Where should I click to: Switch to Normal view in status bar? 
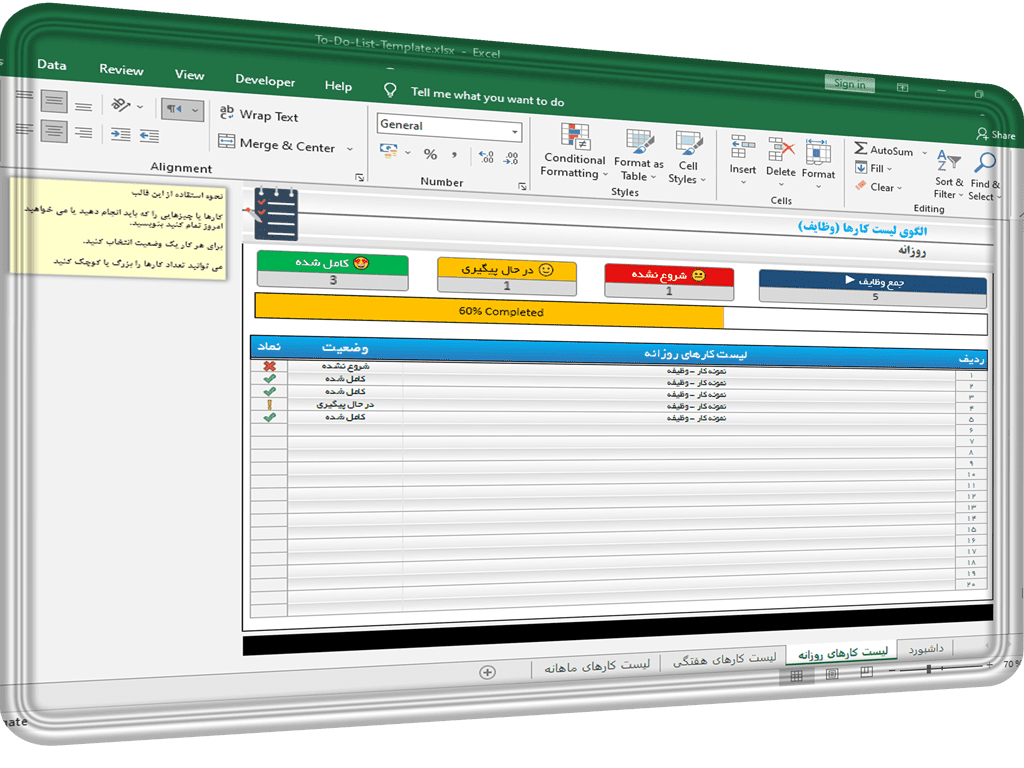[x=797, y=676]
